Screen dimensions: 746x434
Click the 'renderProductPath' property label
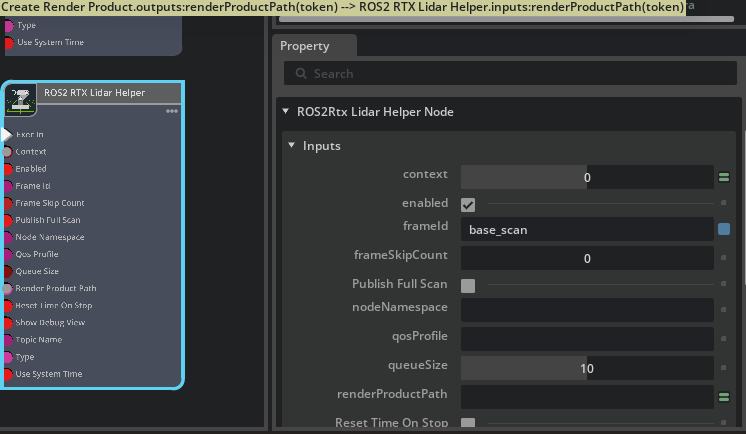pos(392,394)
